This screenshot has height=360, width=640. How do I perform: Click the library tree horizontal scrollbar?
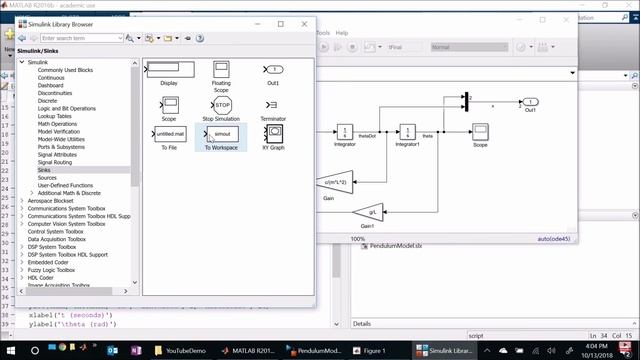(69, 291)
